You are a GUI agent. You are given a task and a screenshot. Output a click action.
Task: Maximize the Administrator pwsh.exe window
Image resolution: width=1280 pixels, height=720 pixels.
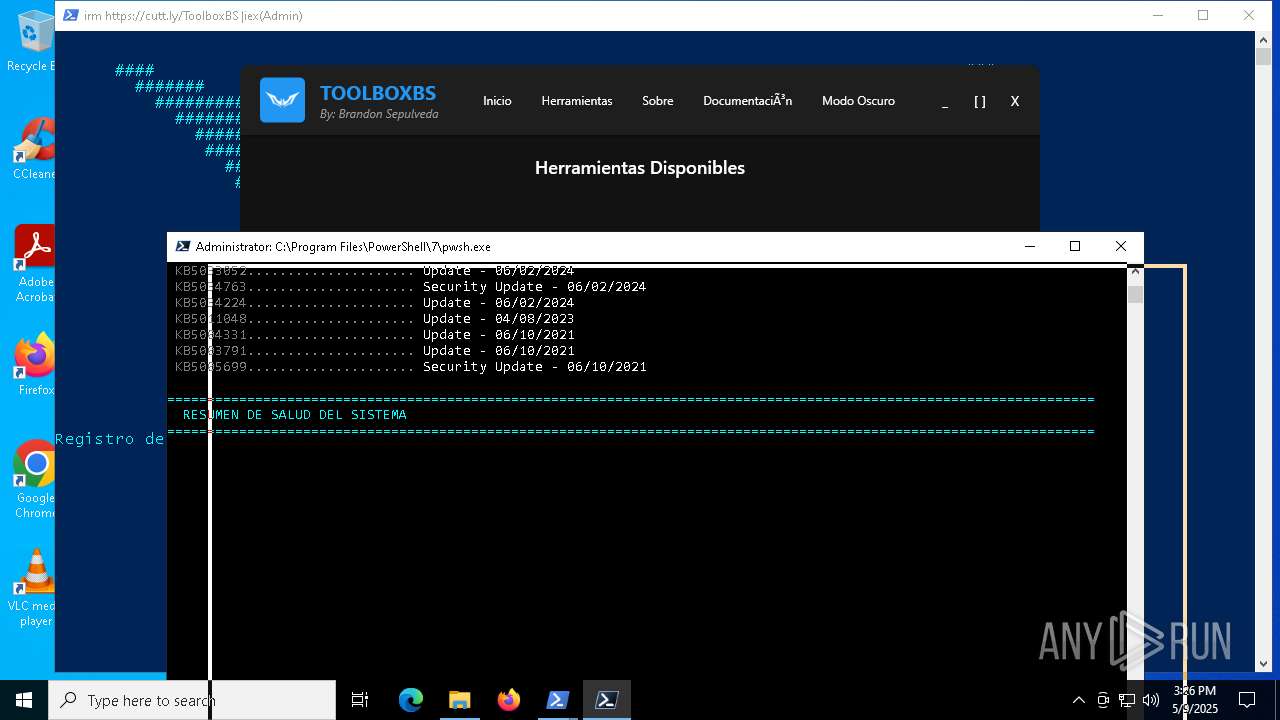tap(1075, 246)
